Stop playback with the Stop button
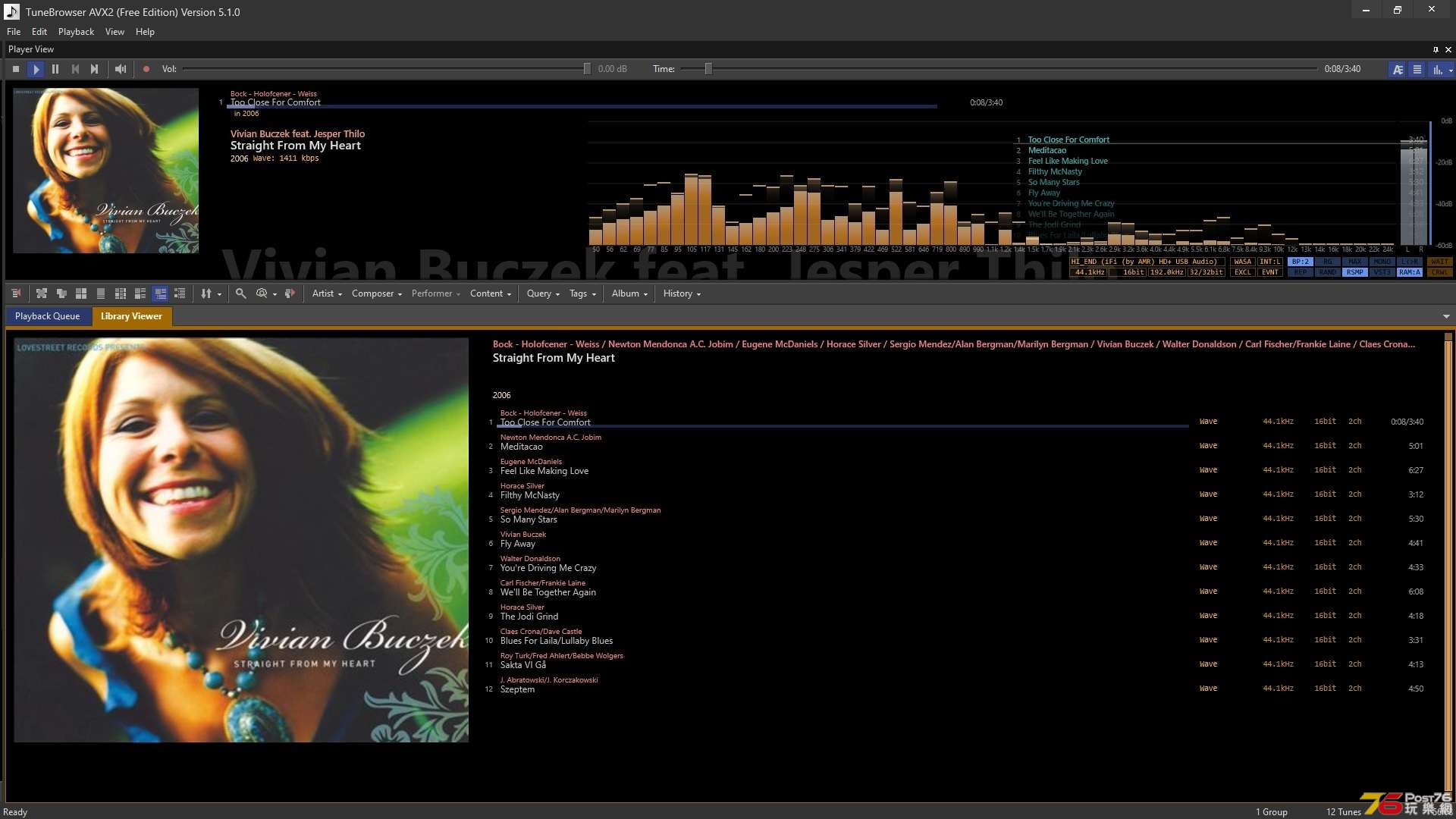The height and width of the screenshot is (819, 1456). [x=16, y=69]
